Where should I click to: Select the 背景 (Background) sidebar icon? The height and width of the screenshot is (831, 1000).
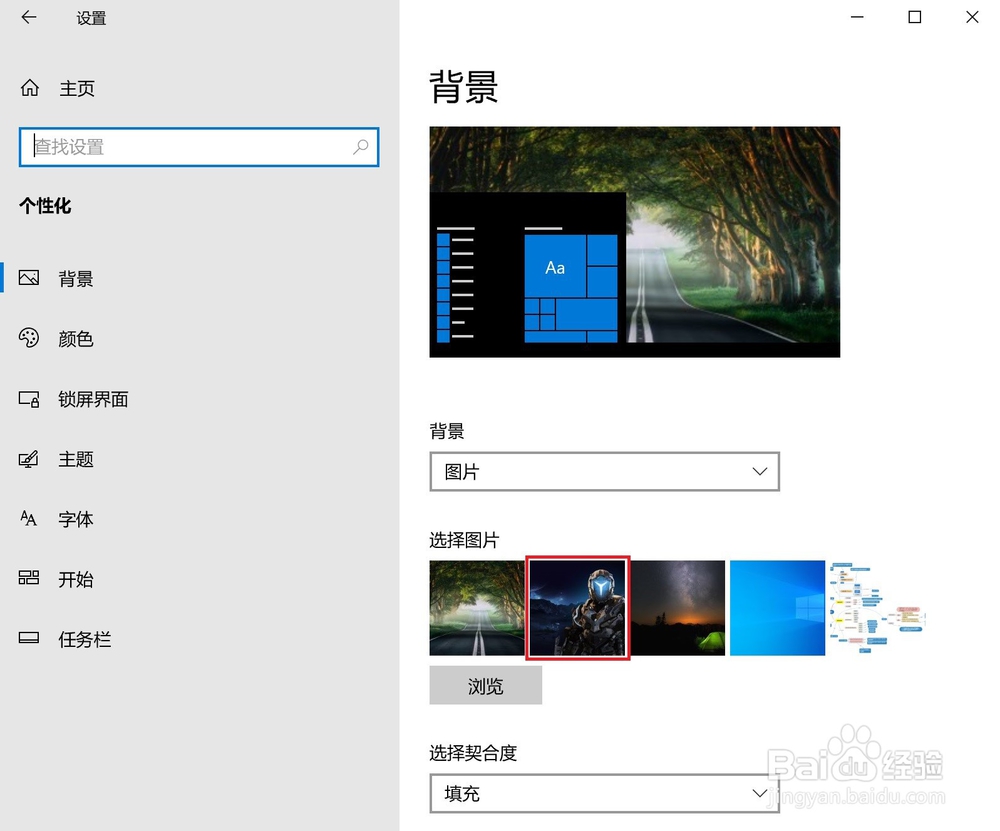click(x=30, y=278)
